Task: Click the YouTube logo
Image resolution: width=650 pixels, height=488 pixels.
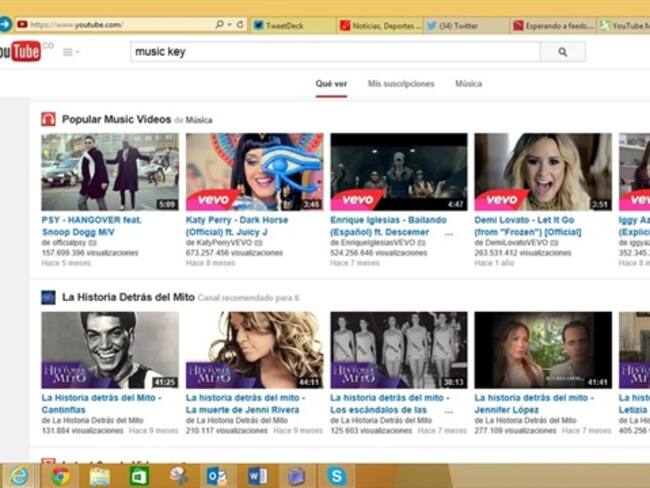Action: (20, 51)
